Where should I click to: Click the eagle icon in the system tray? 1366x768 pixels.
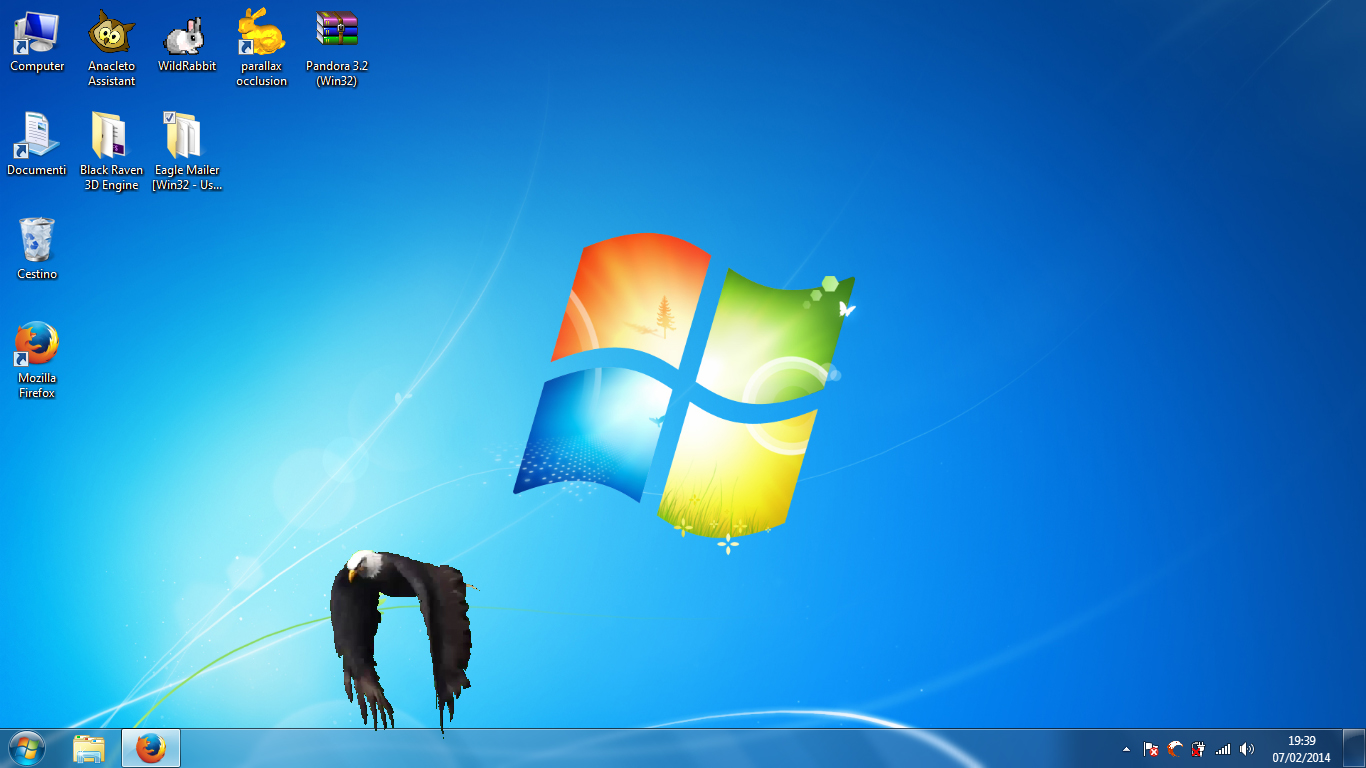pyautogui.click(x=1175, y=749)
